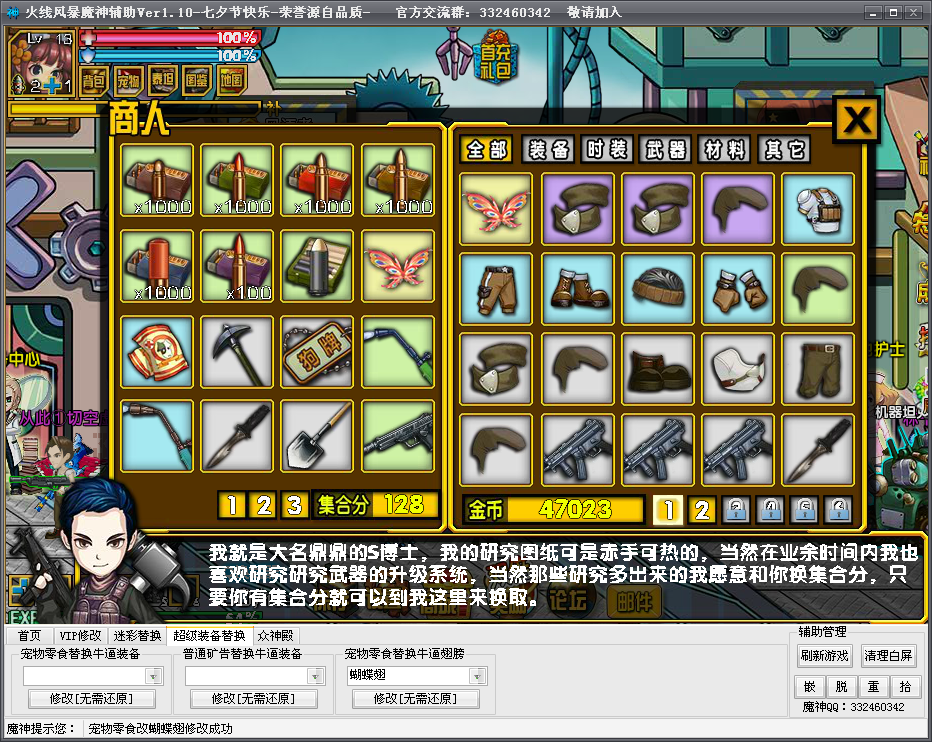The width and height of the screenshot is (932, 742).
Task: Select olive long pants in inventory
Action: coord(818,369)
